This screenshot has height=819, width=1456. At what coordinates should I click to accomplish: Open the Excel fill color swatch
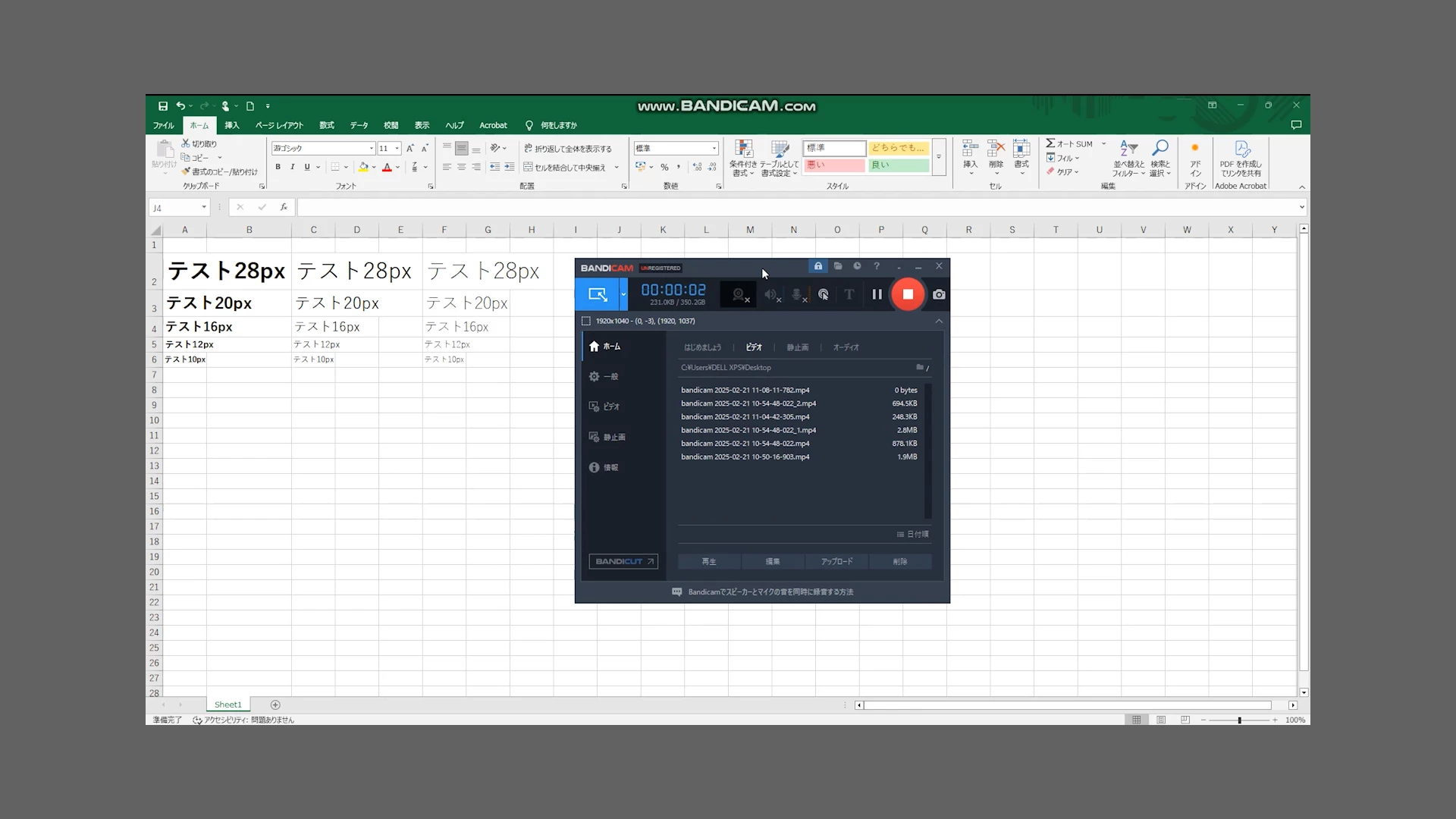coord(363,167)
